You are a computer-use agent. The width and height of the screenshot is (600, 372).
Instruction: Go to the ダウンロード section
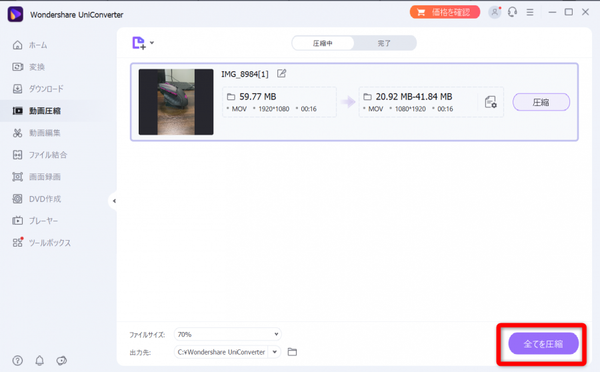[x=38, y=89]
